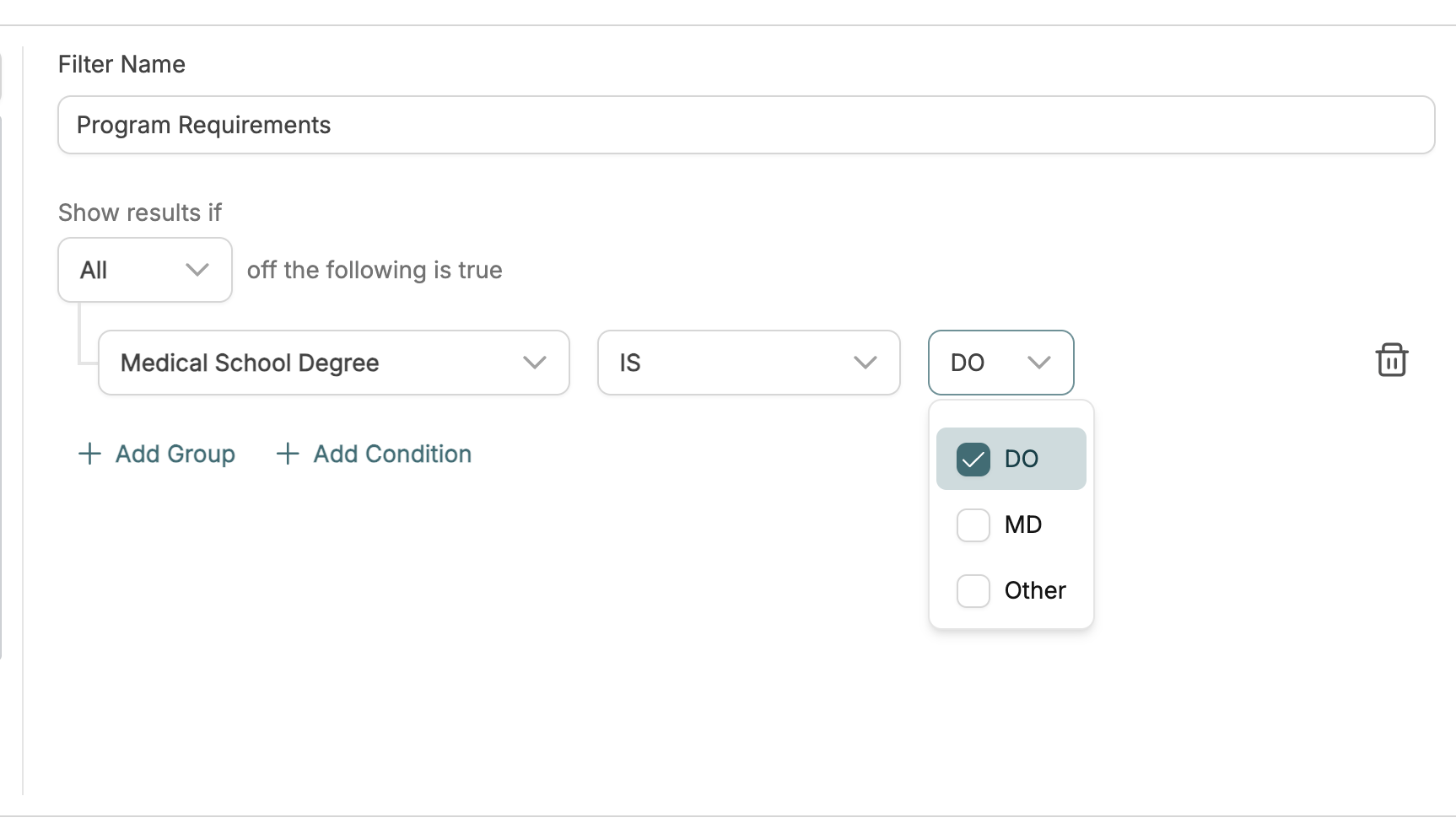Viewport: 1456px width, 823px height.
Task: Select the MD option label
Action: click(x=1023, y=524)
